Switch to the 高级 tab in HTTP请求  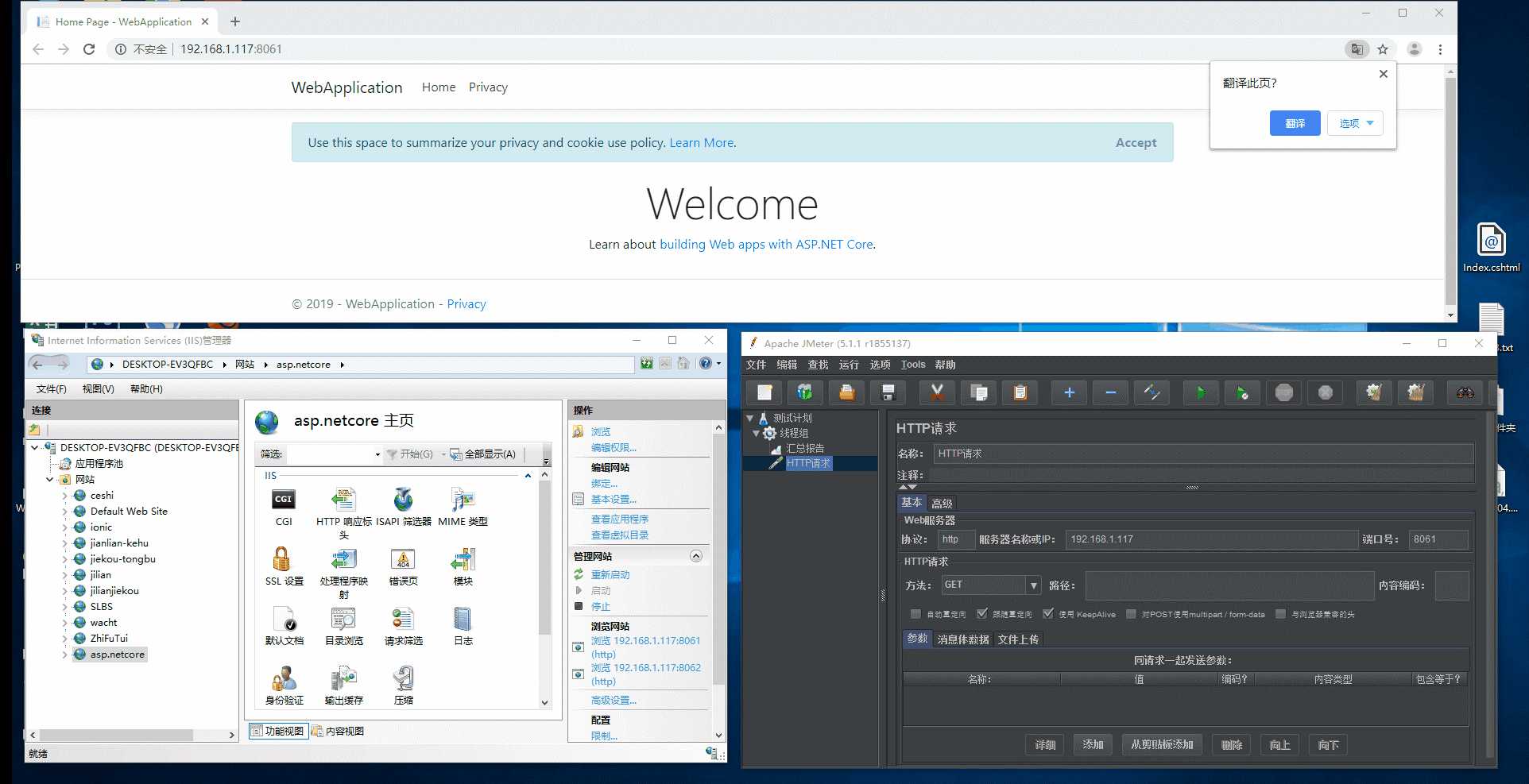coord(942,504)
